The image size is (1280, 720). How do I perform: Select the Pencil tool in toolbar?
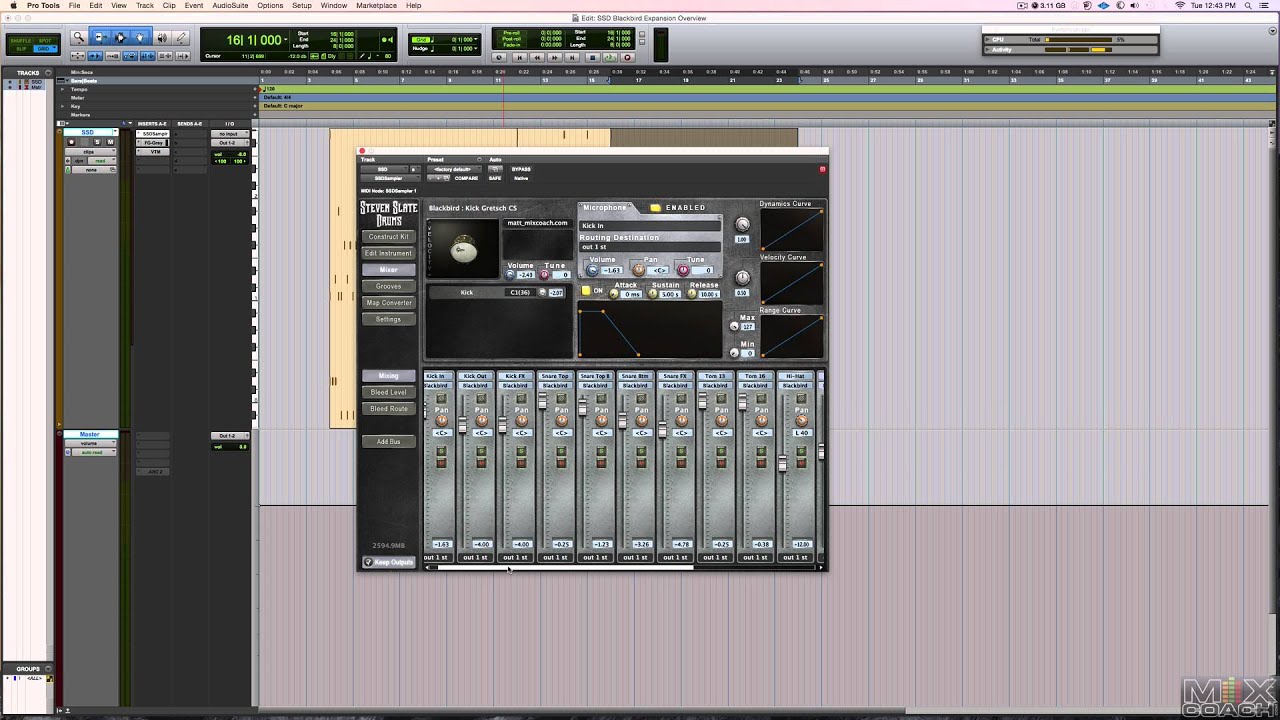[181, 38]
